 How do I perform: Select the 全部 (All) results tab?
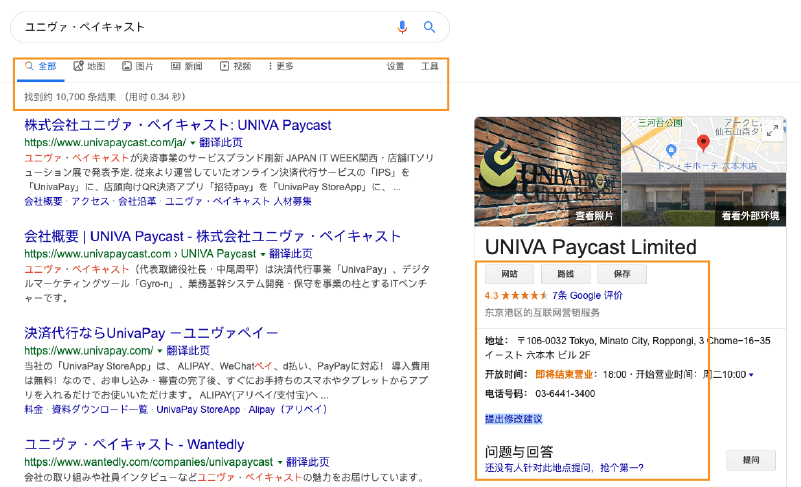(41, 66)
